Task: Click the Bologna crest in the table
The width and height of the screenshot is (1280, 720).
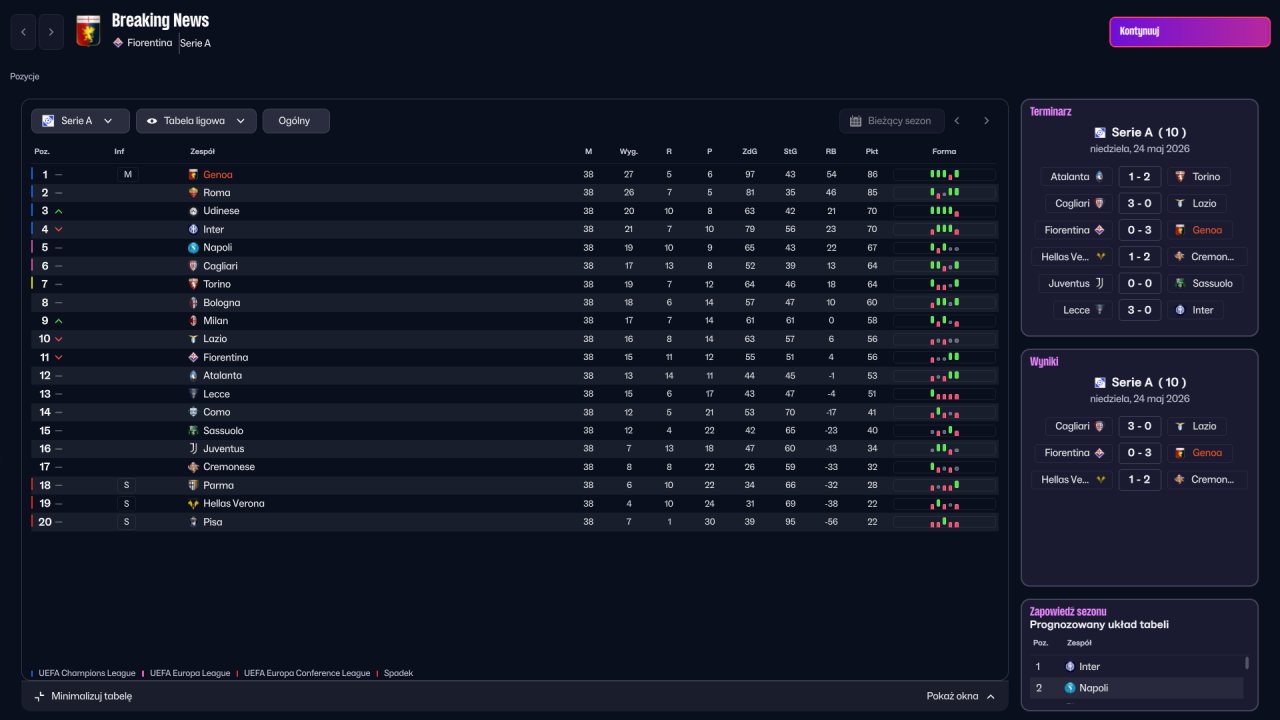Action: [193, 303]
